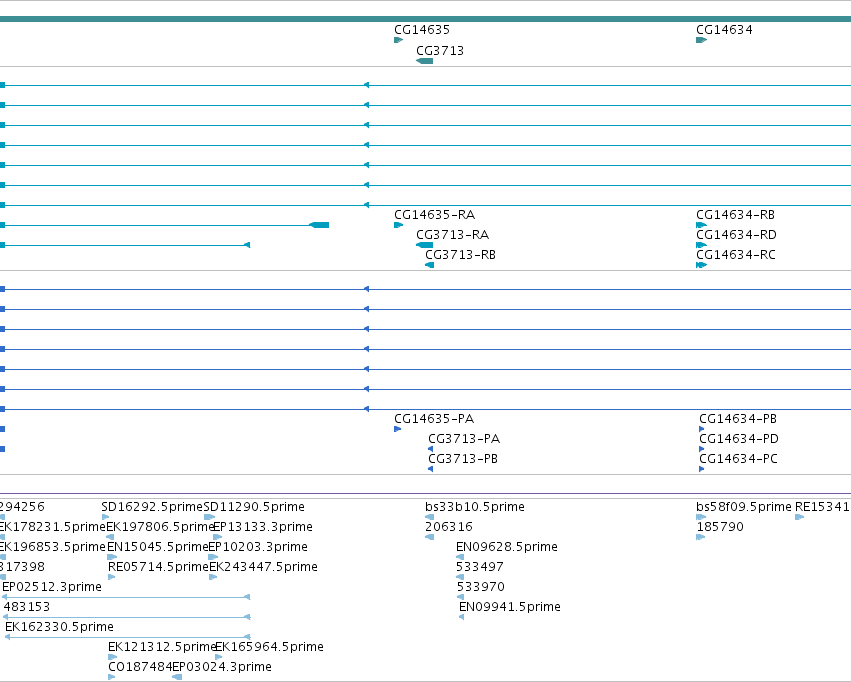The height and width of the screenshot is (682, 851).
Task: Select EST EP03024.3prime
Action: (x=221, y=667)
